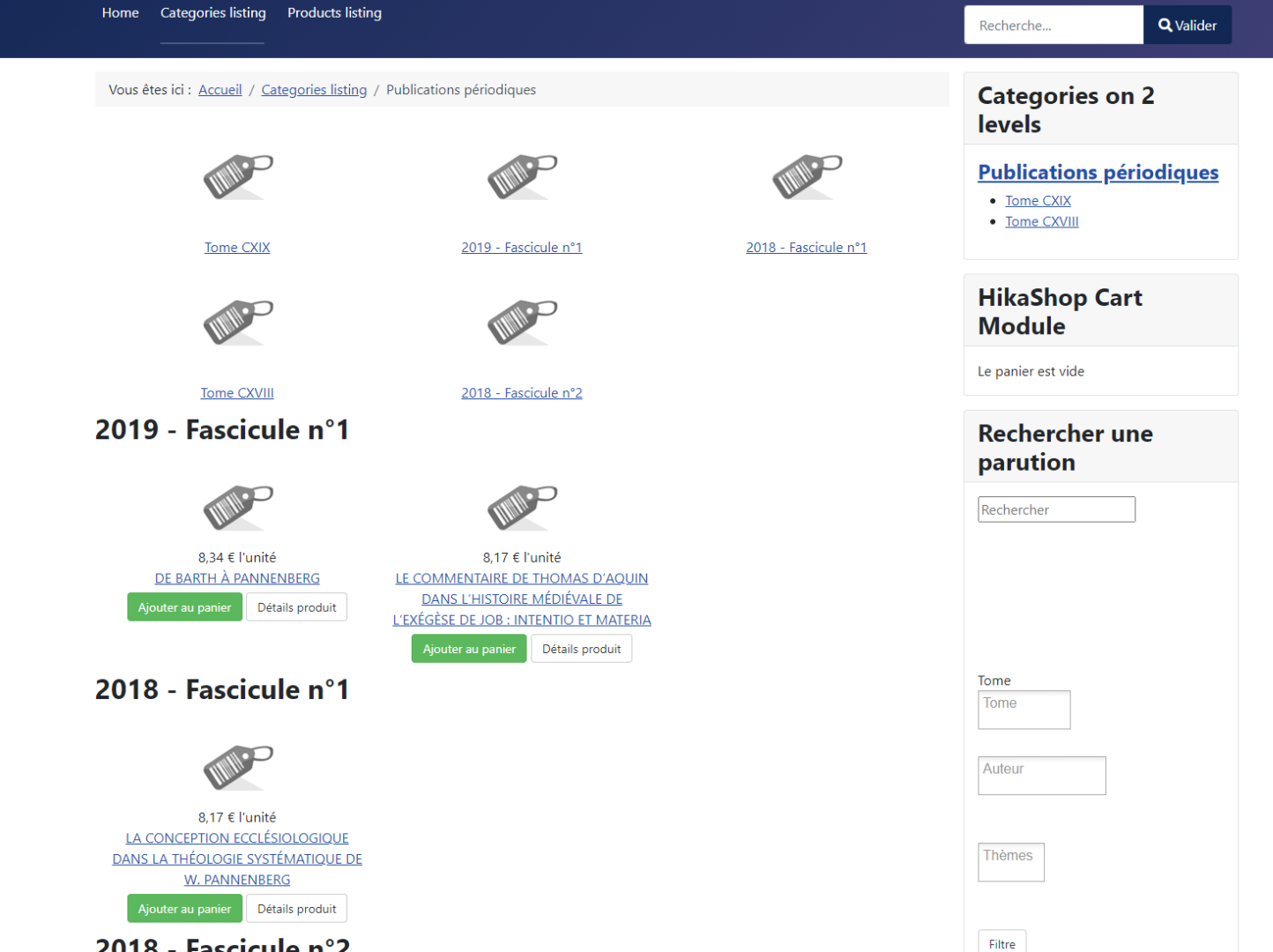Click the Recherche search field in header
This screenshot has width=1273, height=952.
point(1053,26)
